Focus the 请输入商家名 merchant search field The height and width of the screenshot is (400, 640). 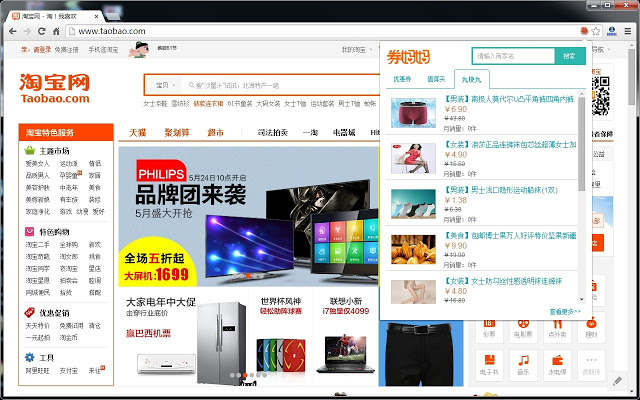pyautogui.click(x=513, y=56)
